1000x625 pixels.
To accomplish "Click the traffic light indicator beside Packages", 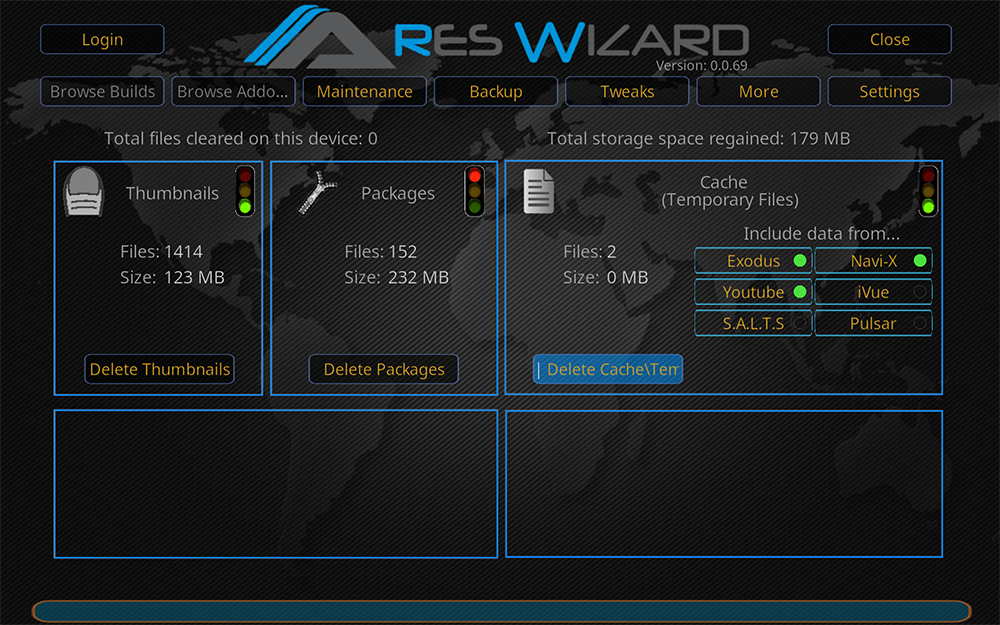I will click(474, 191).
